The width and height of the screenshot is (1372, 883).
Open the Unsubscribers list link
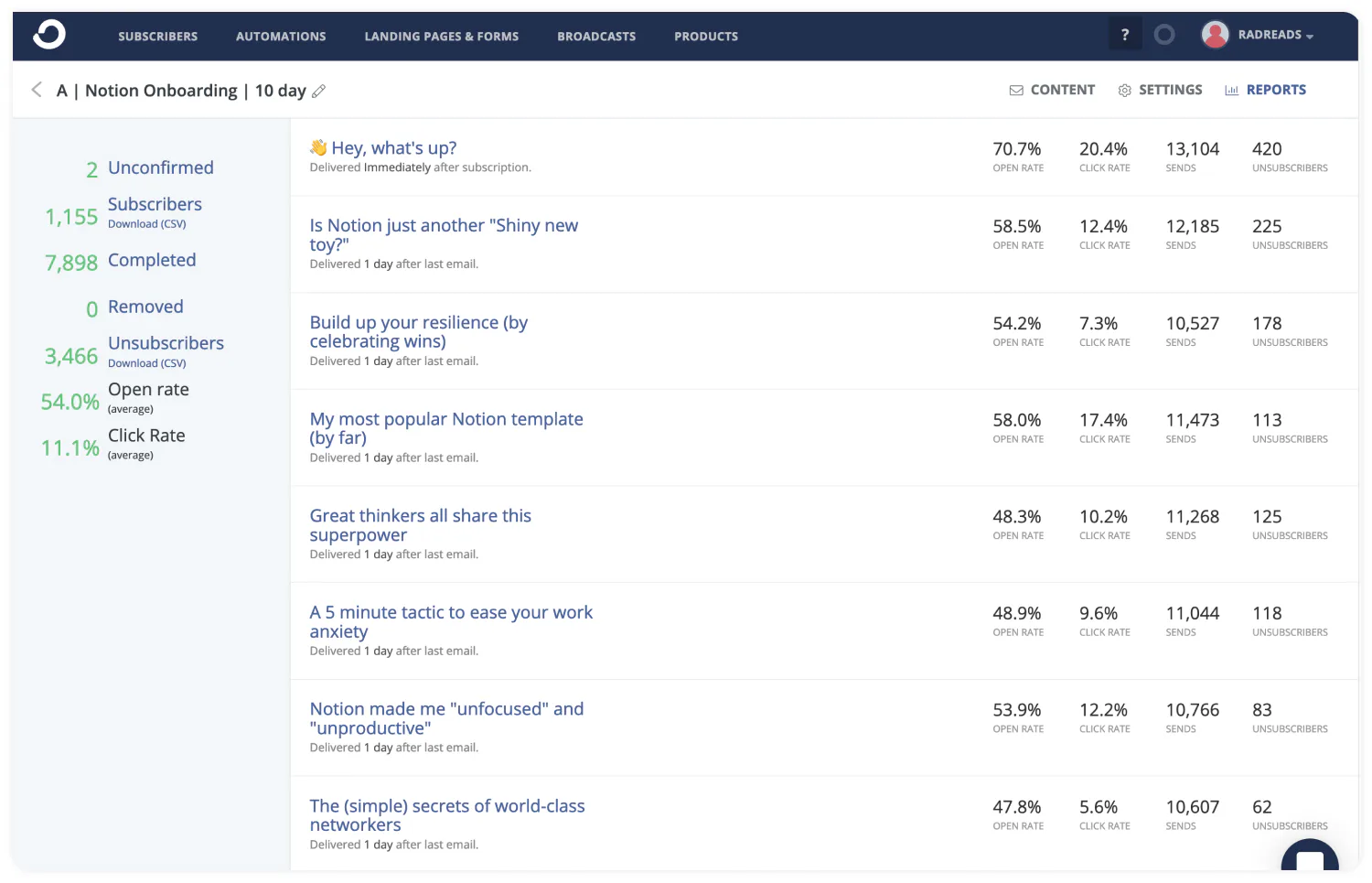coord(166,343)
